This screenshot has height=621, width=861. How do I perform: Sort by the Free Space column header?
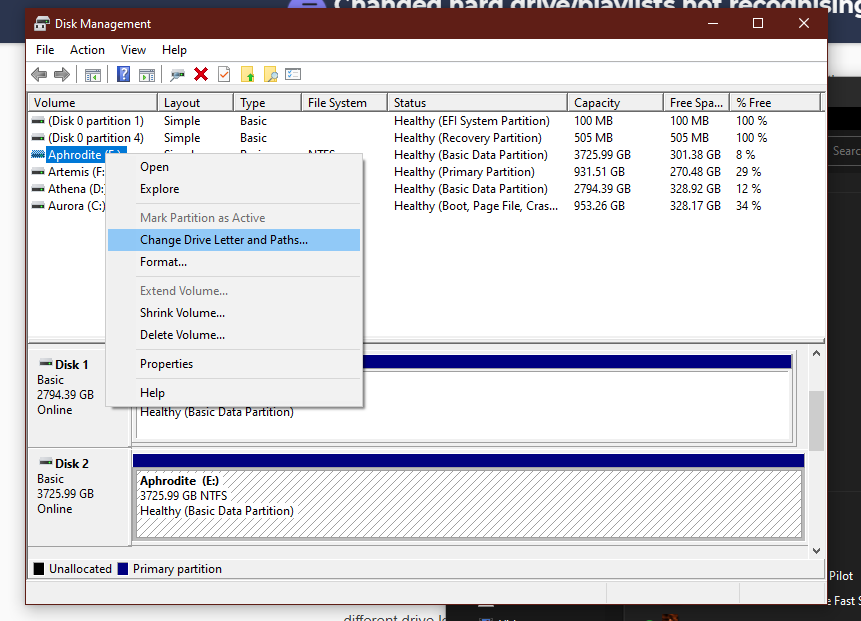click(x=696, y=103)
